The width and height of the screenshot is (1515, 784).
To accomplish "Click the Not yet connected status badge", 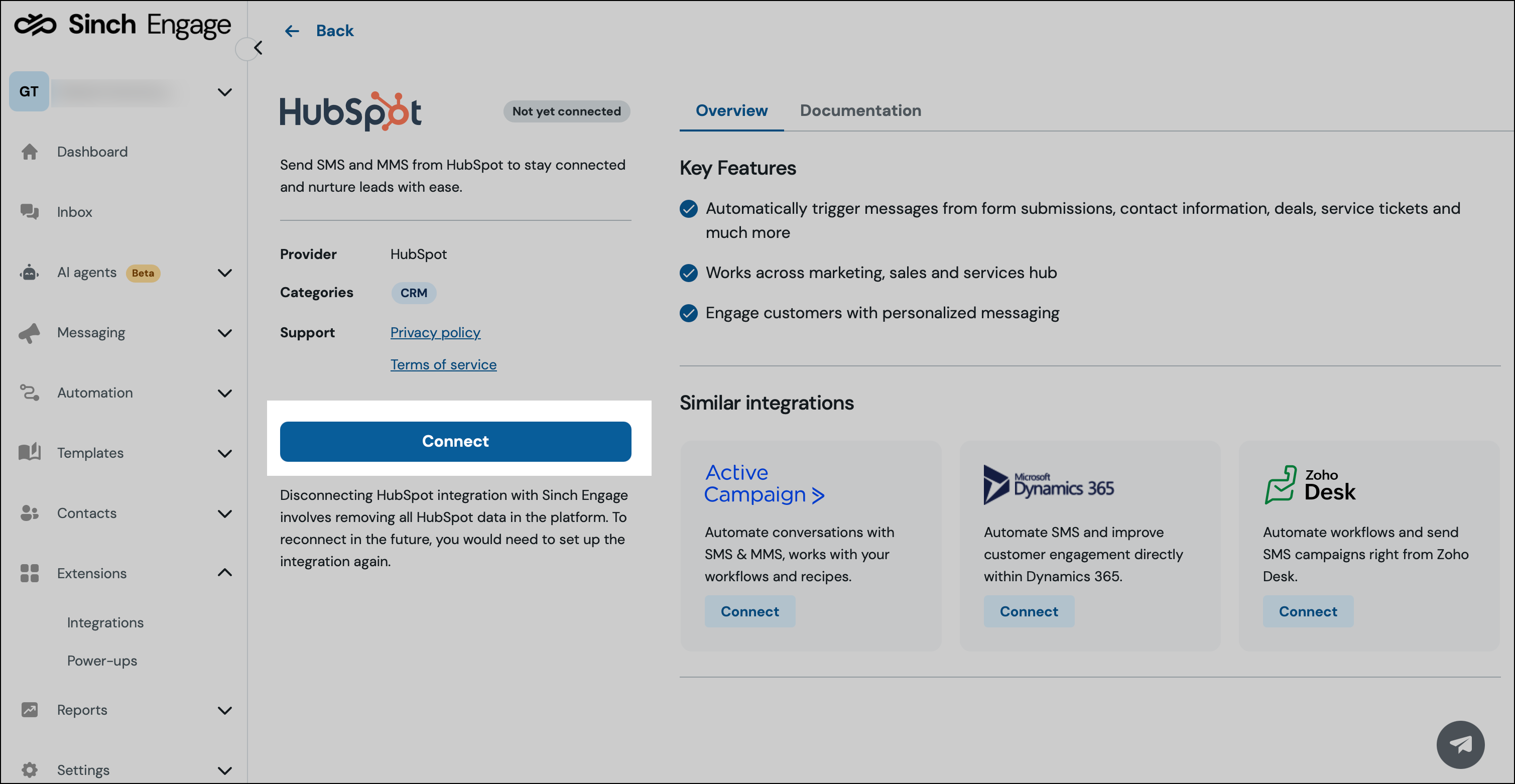I will [x=566, y=111].
